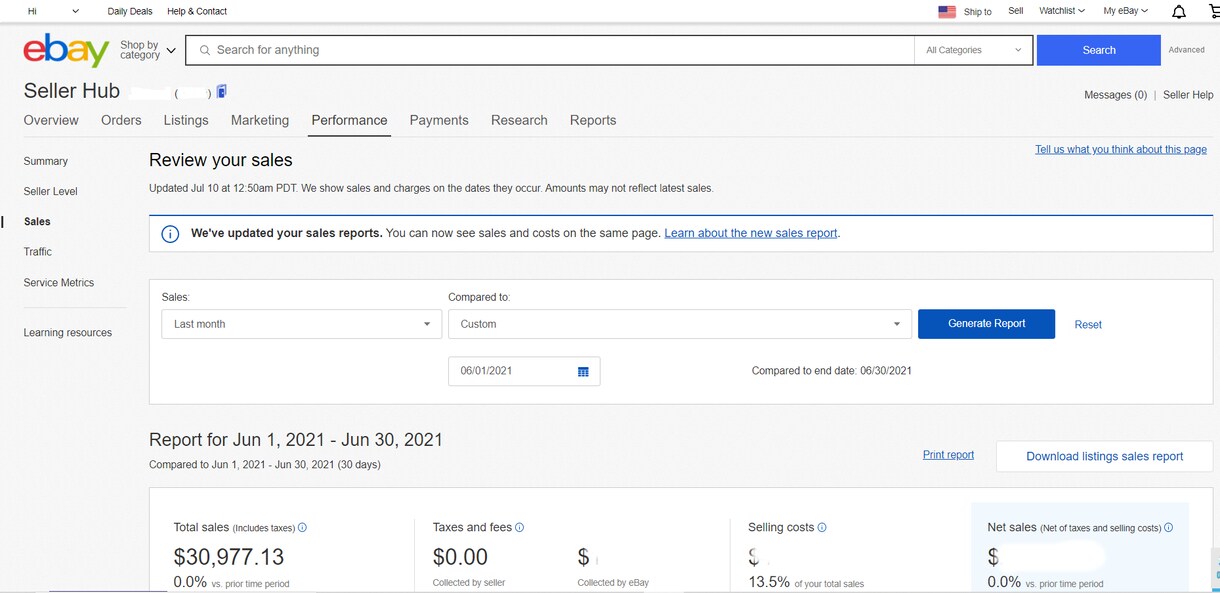Switch to the Research tab
Viewport: 1220px width, 593px height.
(519, 120)
